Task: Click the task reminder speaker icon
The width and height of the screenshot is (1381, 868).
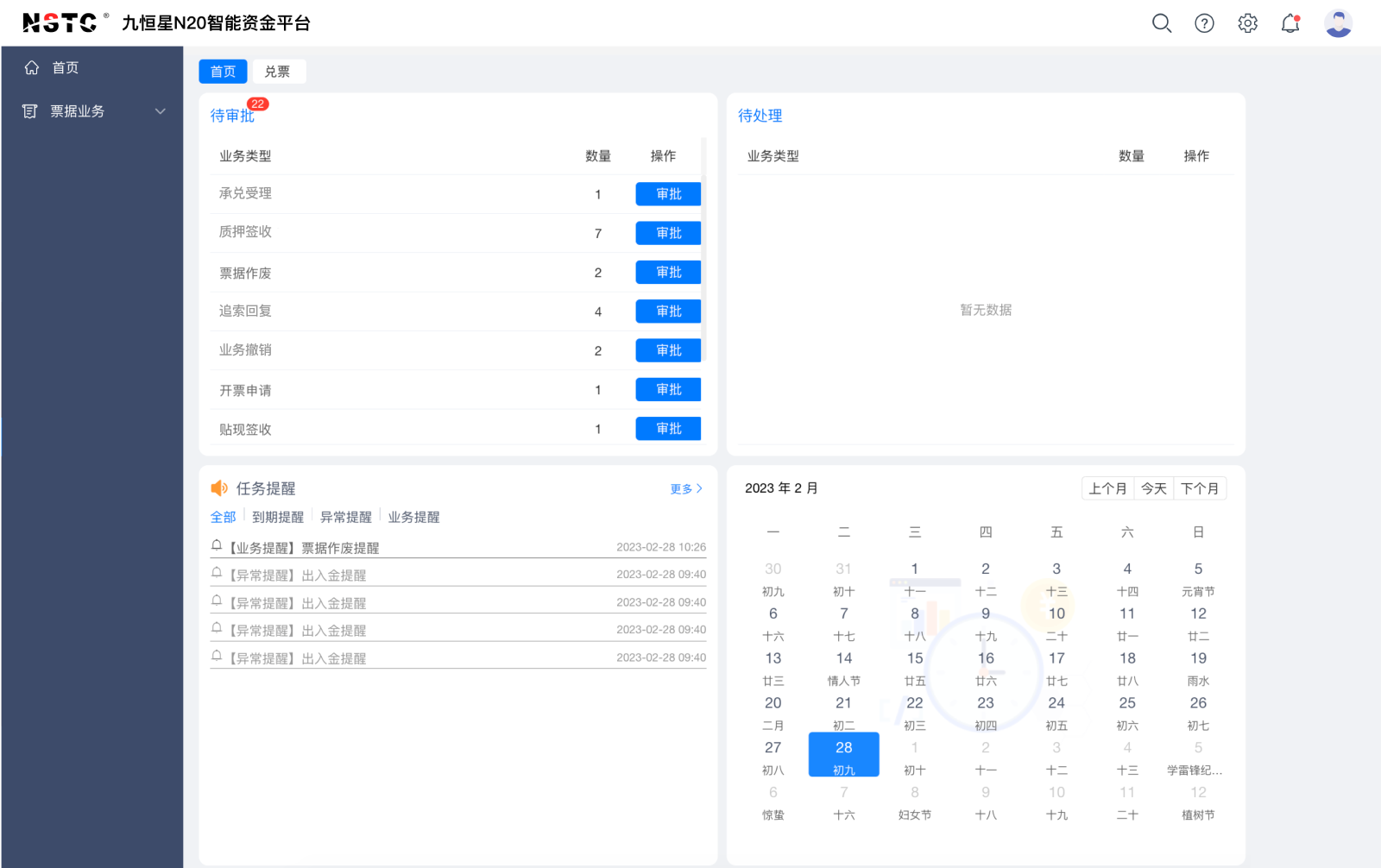Action: (219, 488)
